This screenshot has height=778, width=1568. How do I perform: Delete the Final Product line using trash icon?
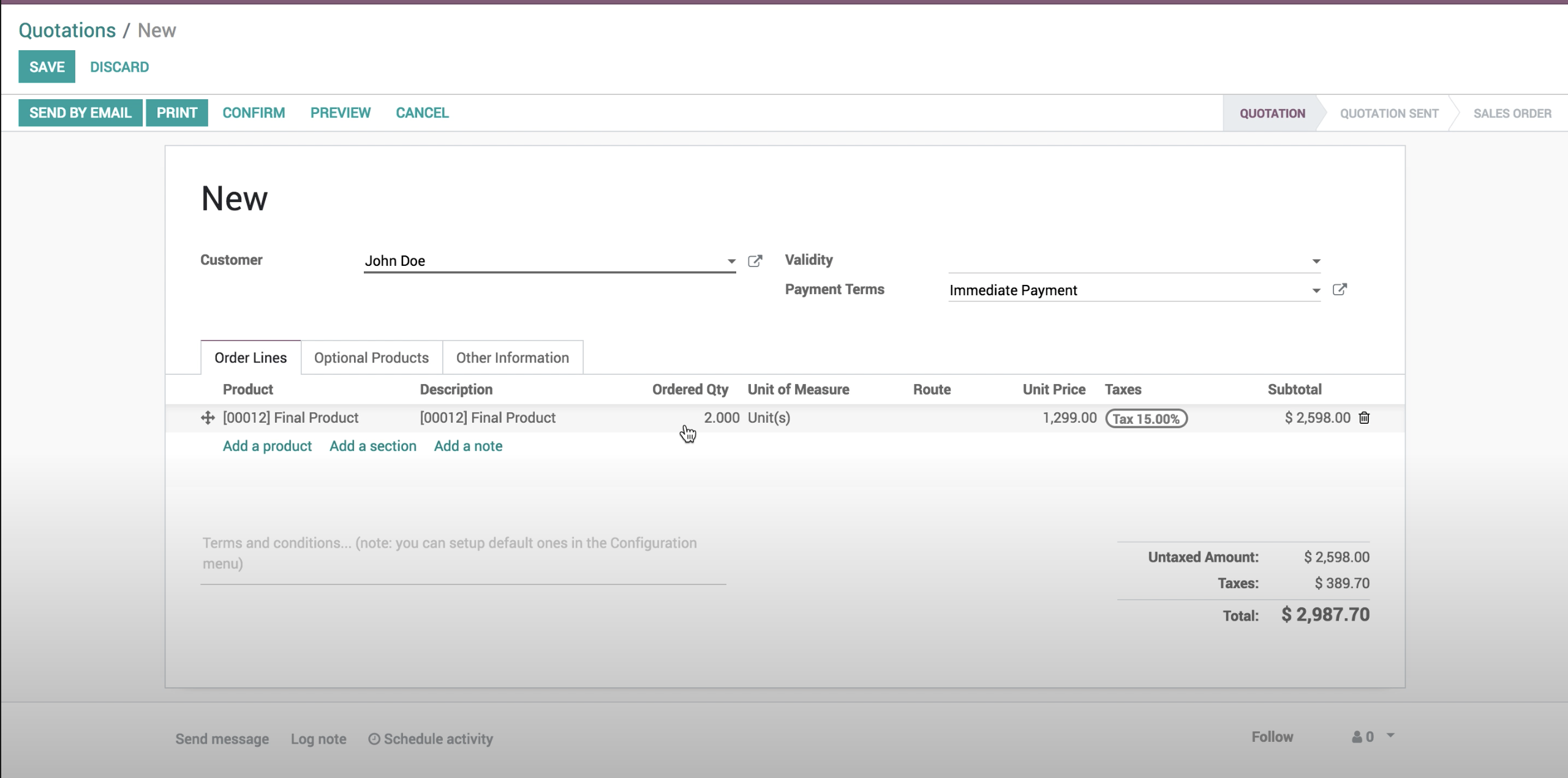pos(1365,418)
